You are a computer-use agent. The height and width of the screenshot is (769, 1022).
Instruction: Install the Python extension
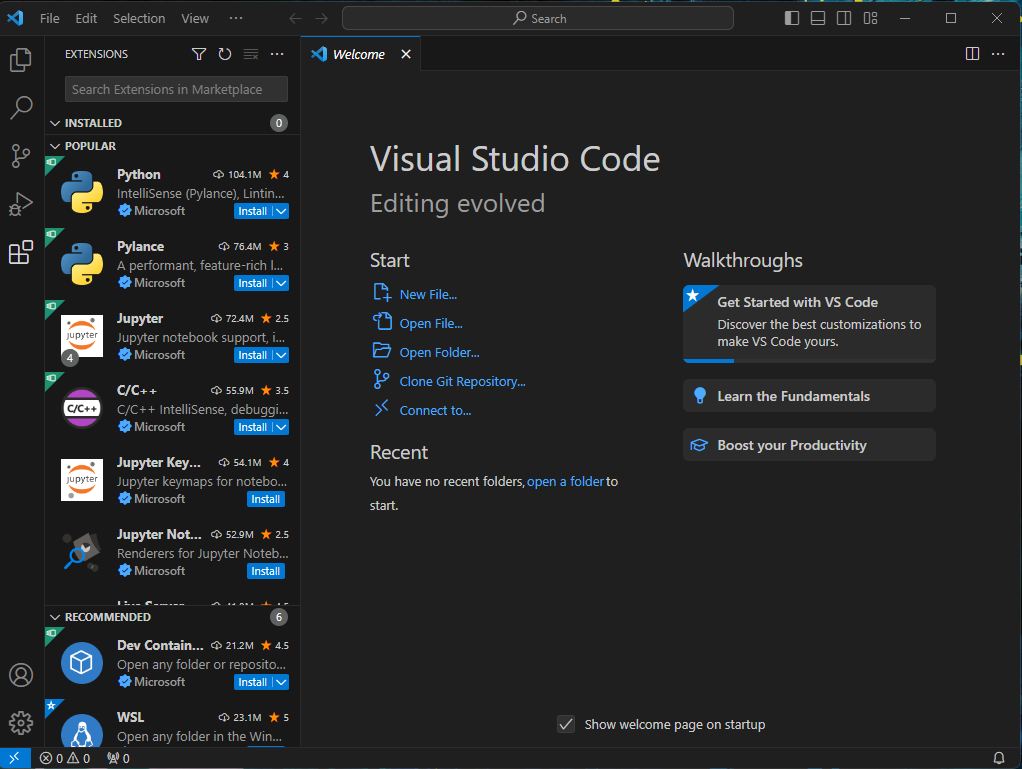[x=253, y=211]
